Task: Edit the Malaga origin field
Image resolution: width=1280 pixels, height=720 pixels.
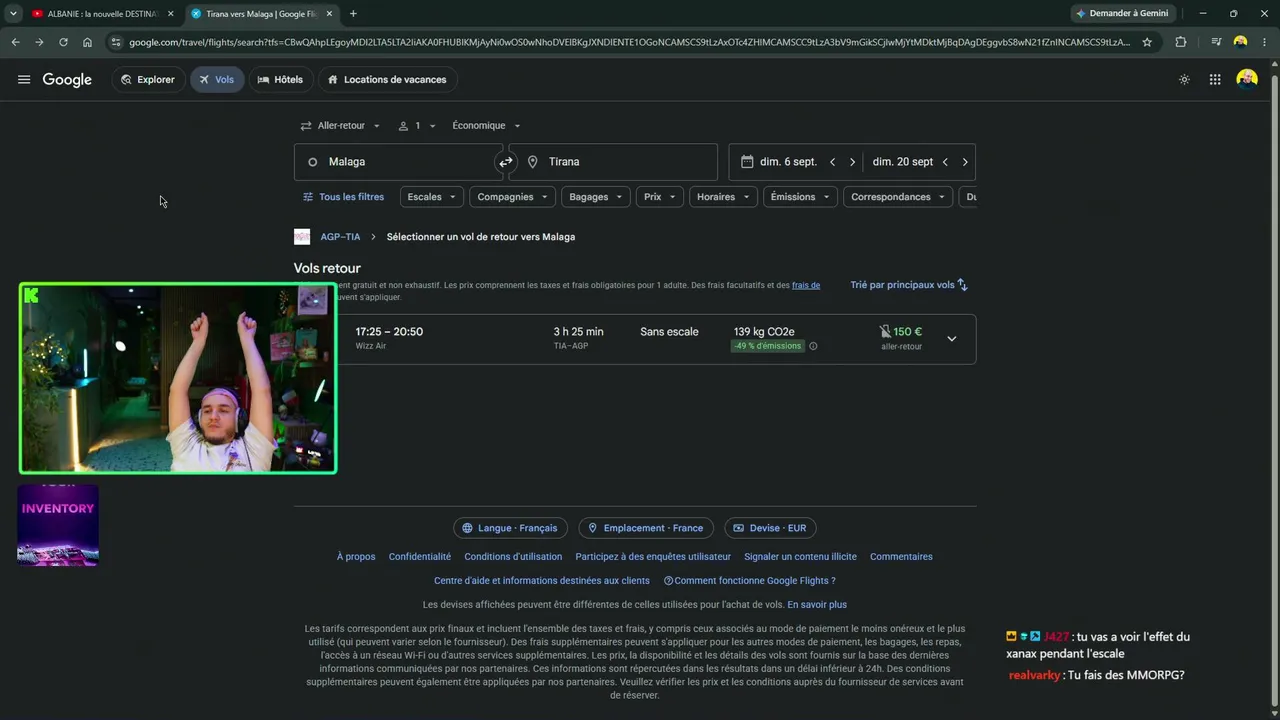Action: [x=398, y=162]
